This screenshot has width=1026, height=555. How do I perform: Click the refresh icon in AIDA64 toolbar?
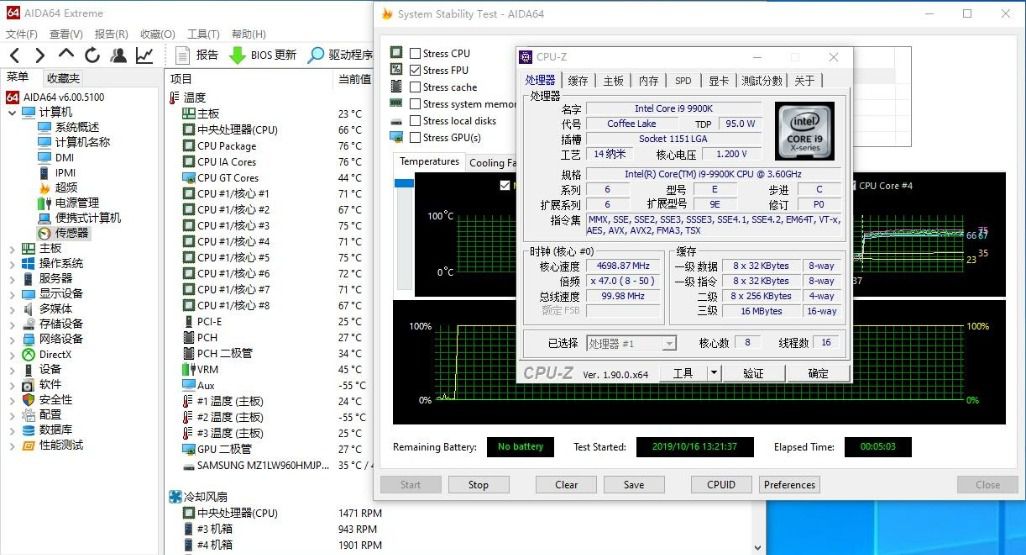point(92,56)
